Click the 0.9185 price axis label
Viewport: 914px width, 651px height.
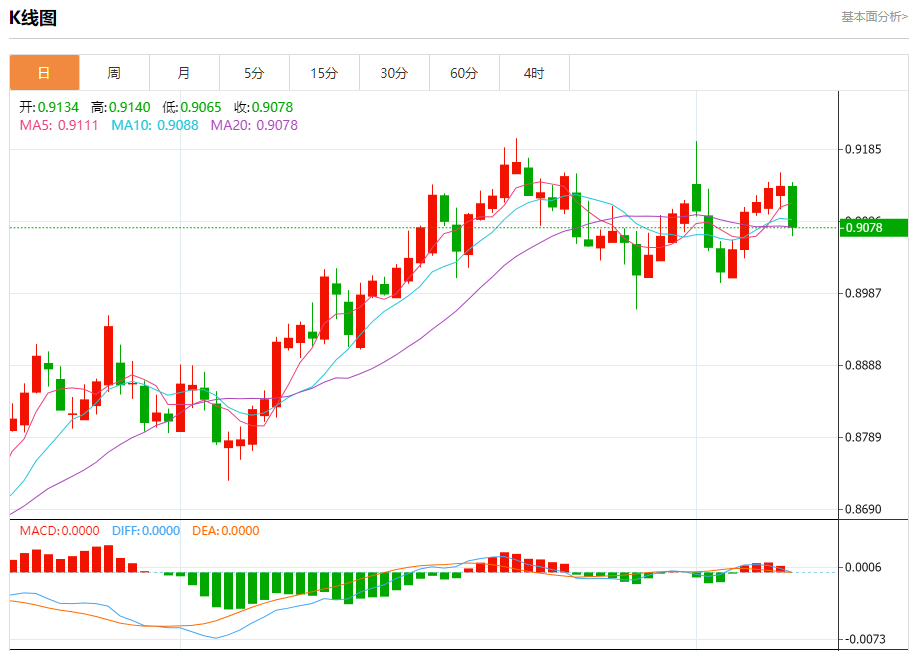pos(863,149)
